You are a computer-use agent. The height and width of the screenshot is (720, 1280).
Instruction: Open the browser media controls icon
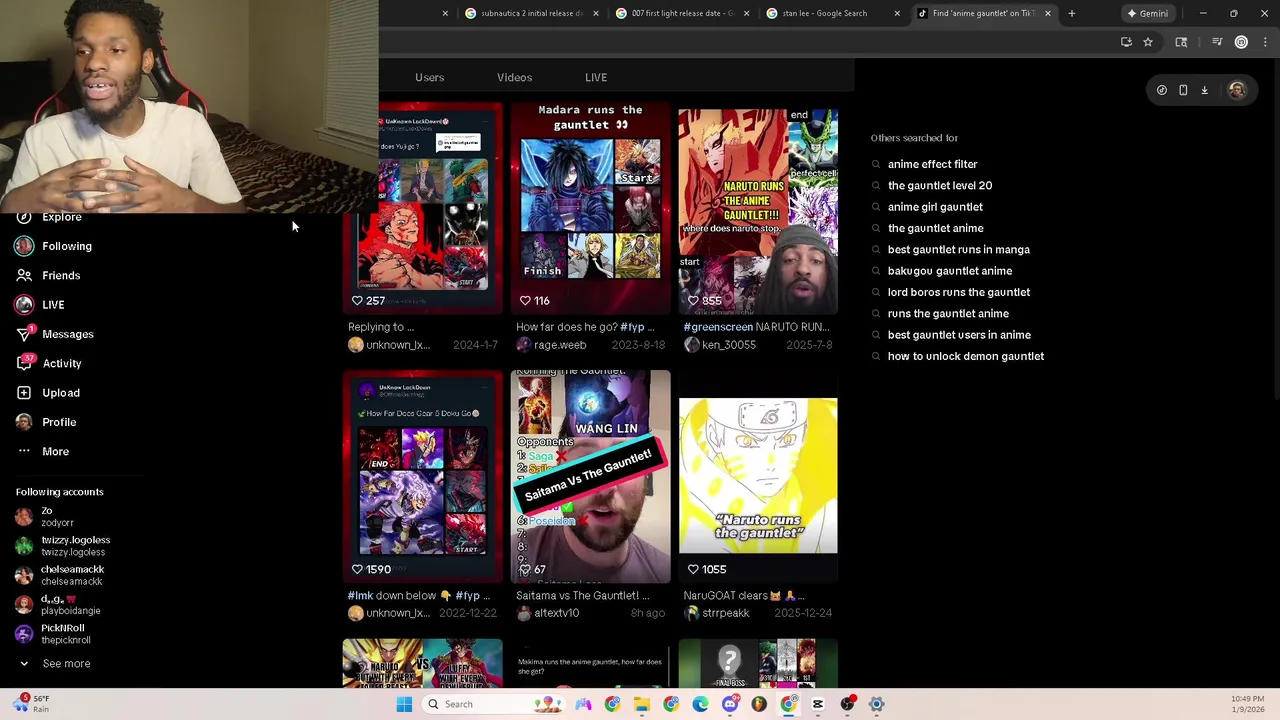1217,42
